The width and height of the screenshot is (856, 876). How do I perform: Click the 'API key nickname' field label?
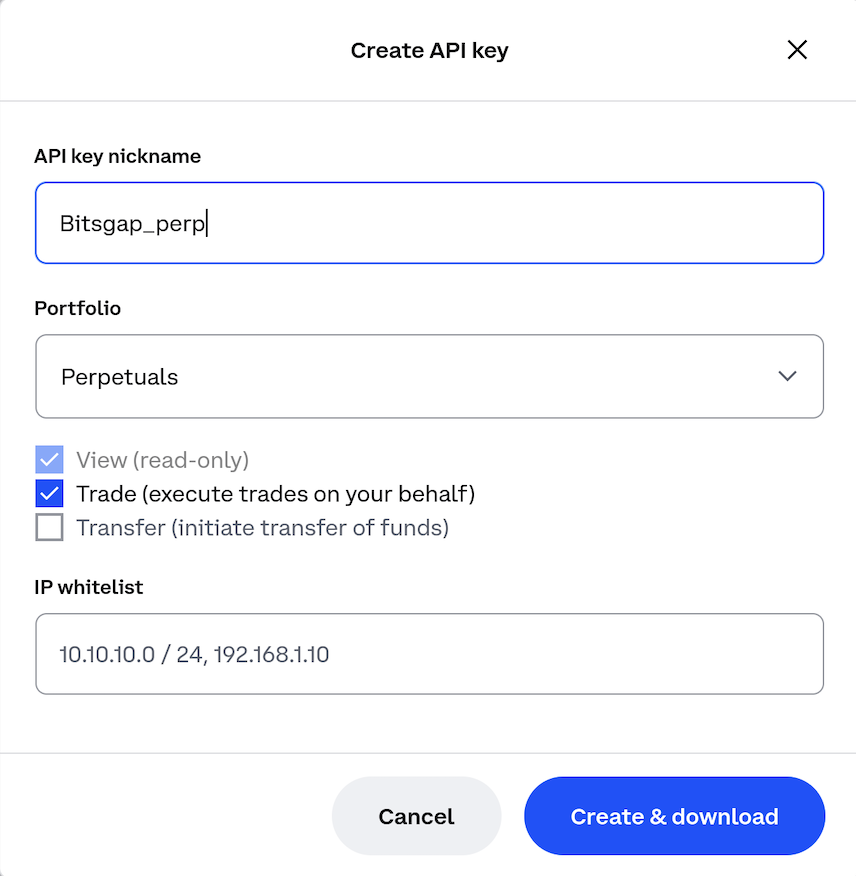click(x=117, y=156)
